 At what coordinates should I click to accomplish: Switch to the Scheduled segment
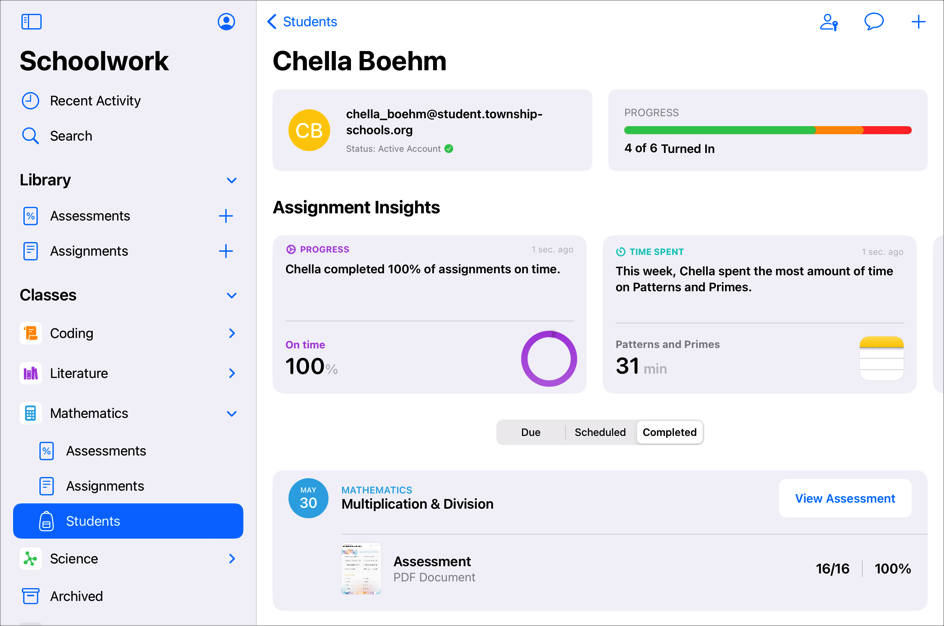click(600, 432)
